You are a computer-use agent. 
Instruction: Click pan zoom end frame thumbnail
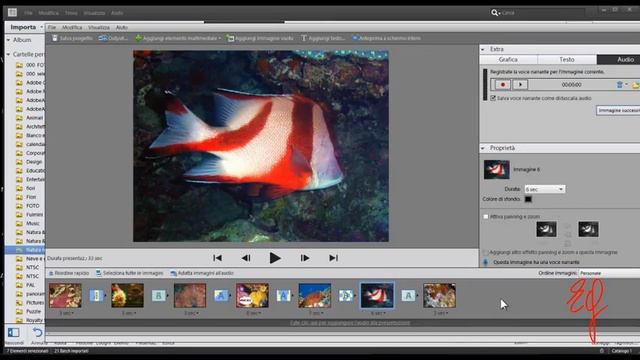[x=588, y=229]
